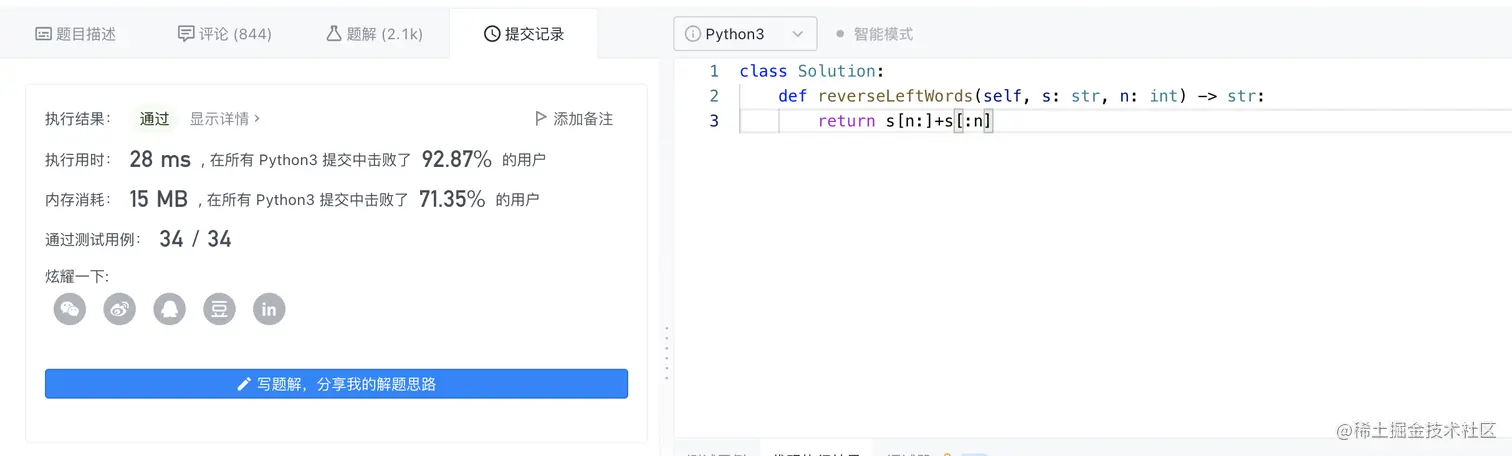
Task: Click line number 2 in the editor gutter
Action: [714, 97]
